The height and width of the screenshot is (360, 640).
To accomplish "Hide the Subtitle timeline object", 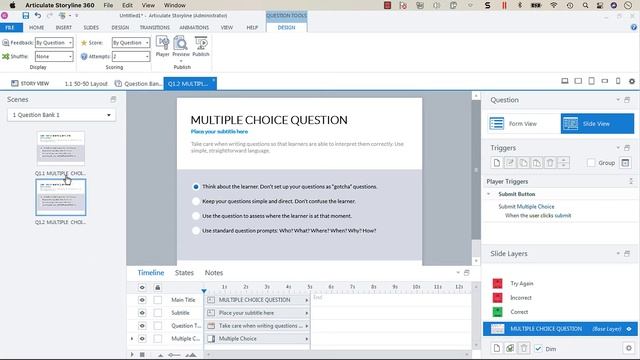I will [x=142, y=313].
